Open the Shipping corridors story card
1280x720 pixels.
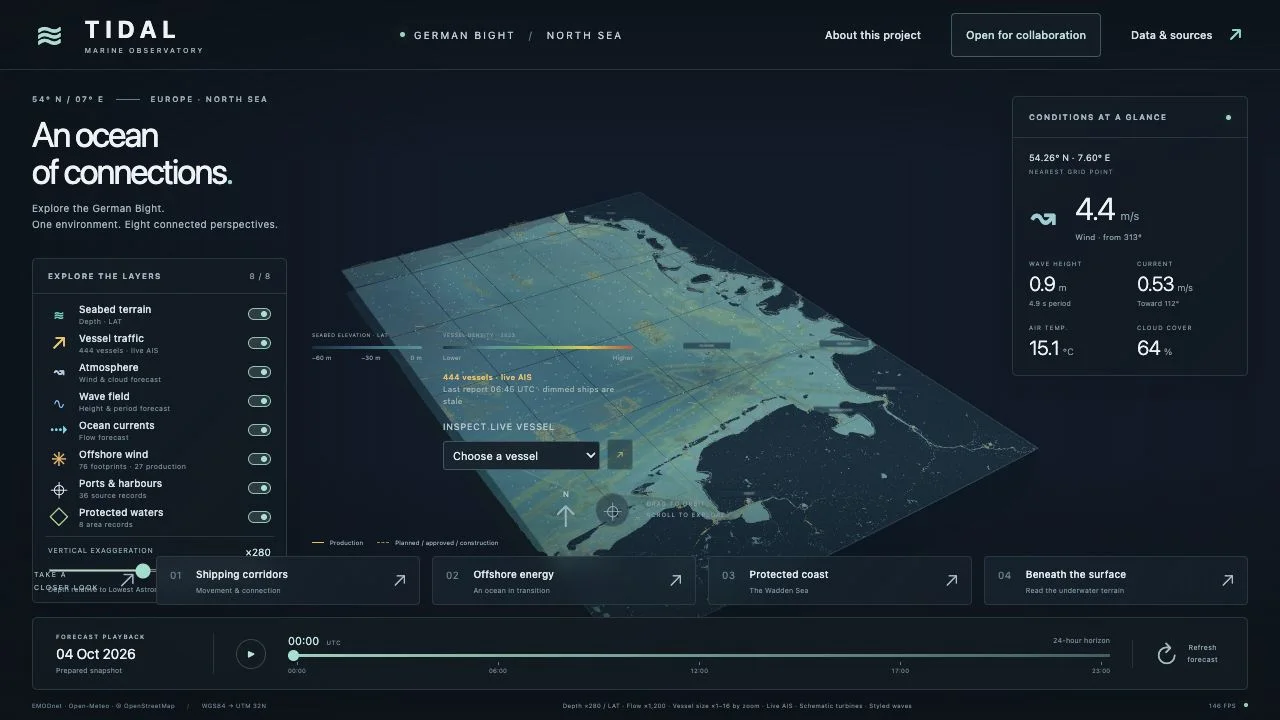point(288,580)
